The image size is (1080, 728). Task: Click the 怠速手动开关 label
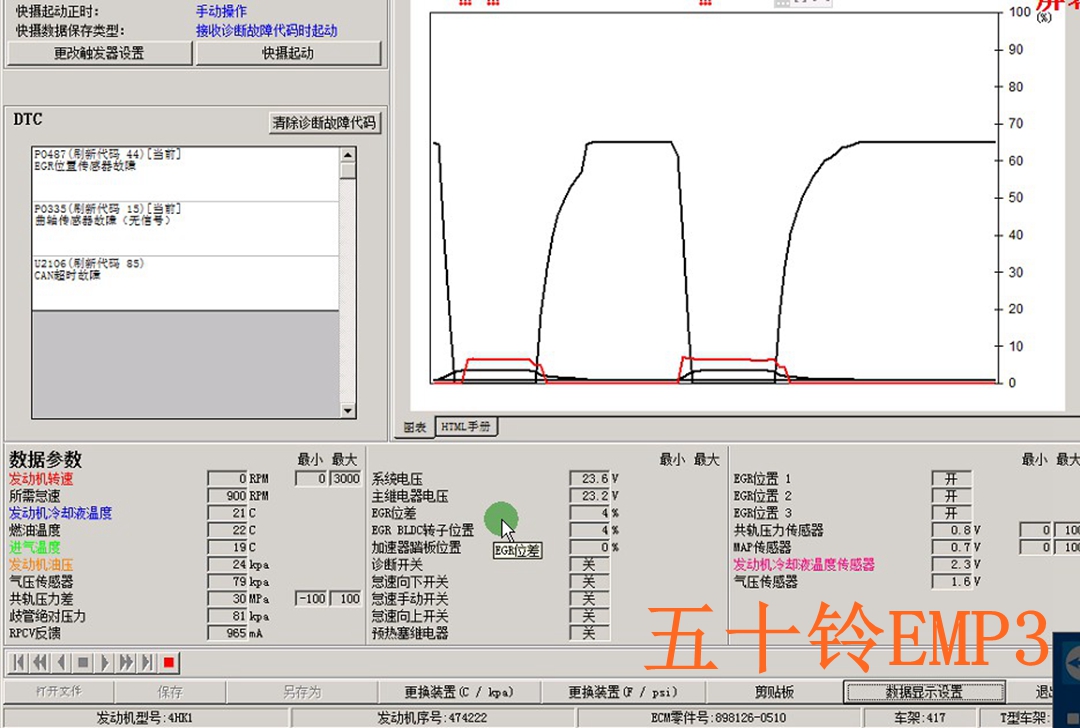tap(411, 599)
